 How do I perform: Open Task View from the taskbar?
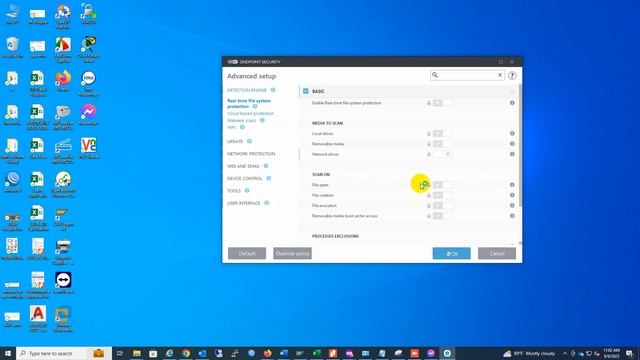[120, 353]
